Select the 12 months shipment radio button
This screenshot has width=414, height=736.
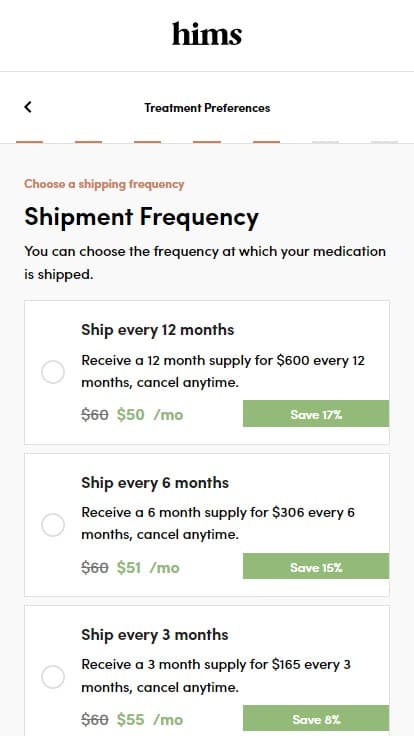coord(53,372)
